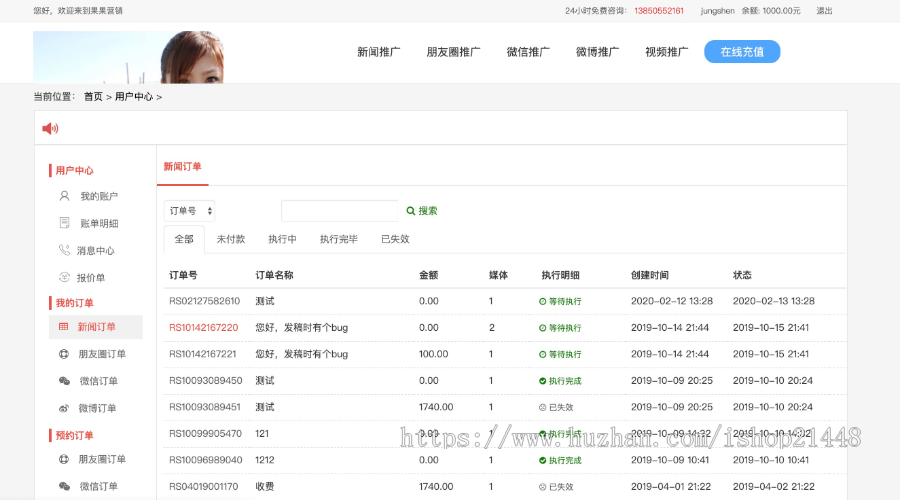Open 消息中心 in the sidebar
Screen dimensions: 900x500
96,250
